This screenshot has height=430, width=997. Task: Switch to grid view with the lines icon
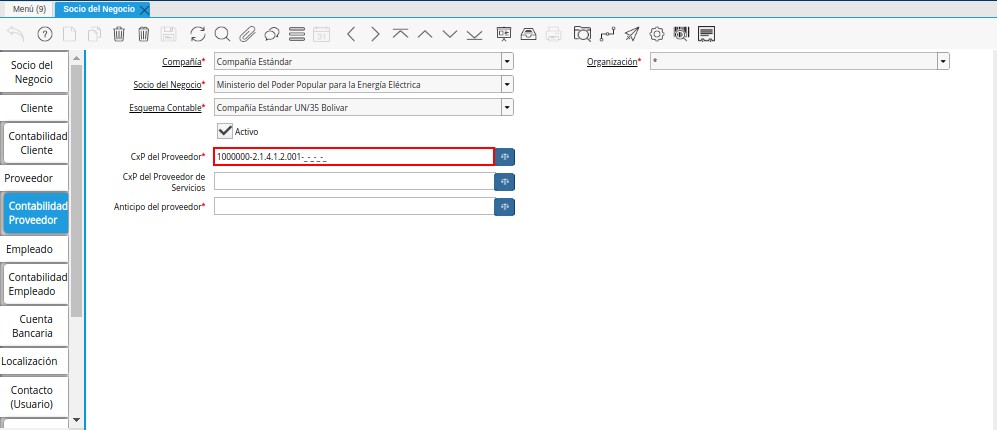tap(297, 34)
